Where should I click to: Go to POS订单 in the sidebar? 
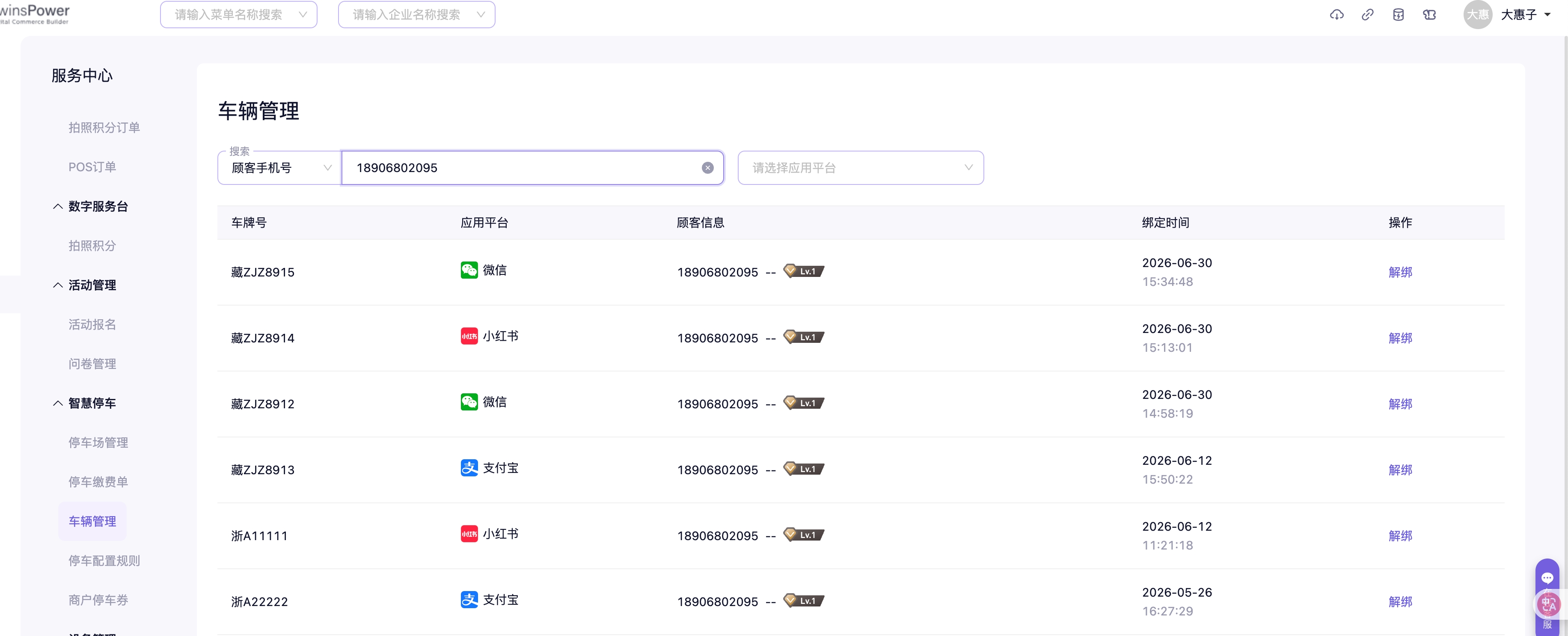tap(92, 167)
